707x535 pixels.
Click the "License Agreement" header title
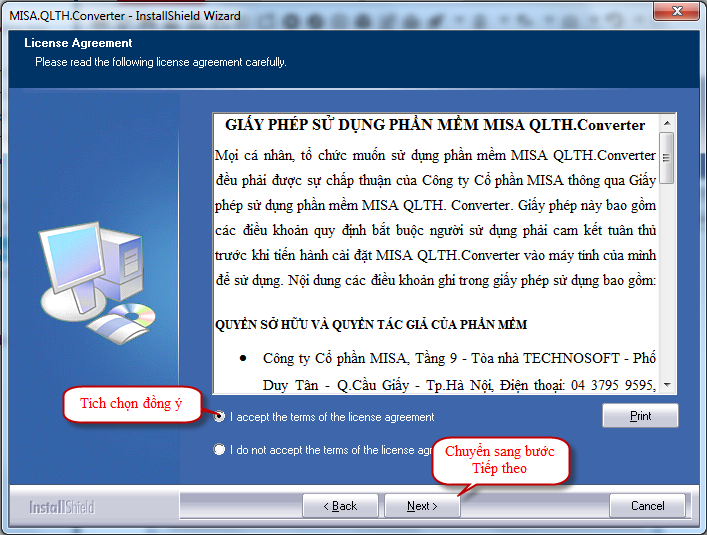78,43
